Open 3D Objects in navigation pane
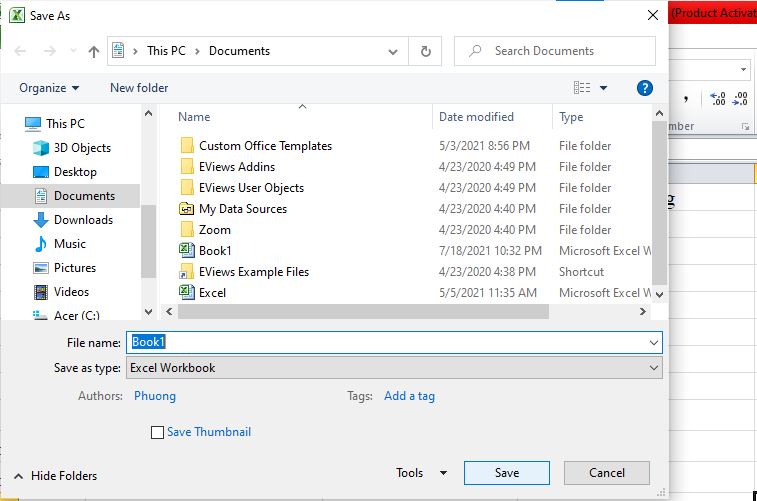Screen dimensions: 757x501 tap(82, 148)
